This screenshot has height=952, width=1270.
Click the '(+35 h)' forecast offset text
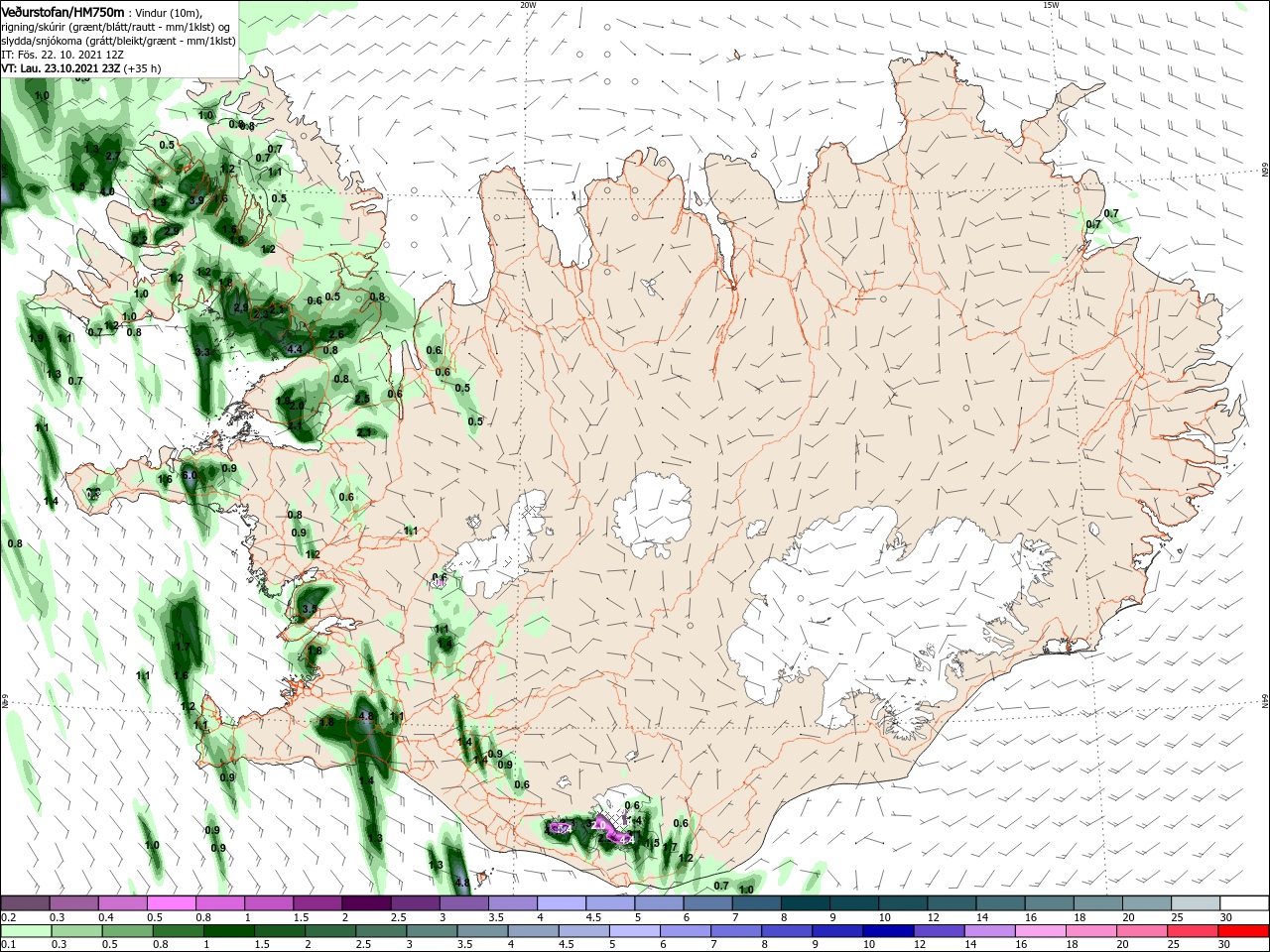point(143,68)
